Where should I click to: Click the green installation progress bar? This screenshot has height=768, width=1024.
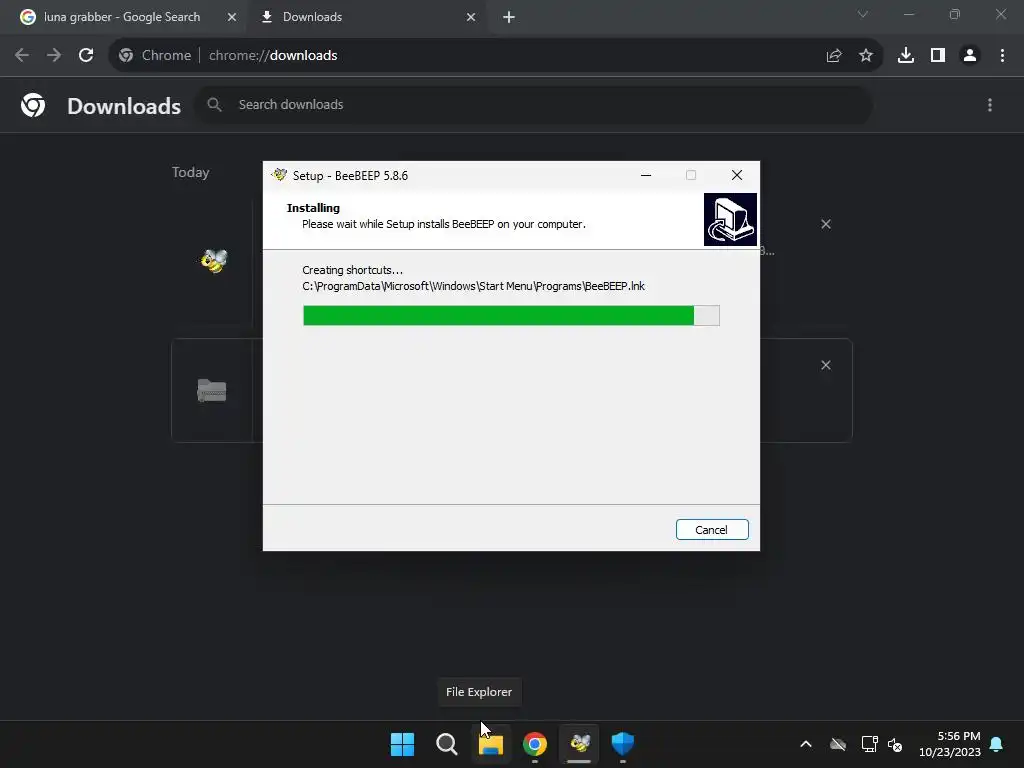[x=511, y=315]
